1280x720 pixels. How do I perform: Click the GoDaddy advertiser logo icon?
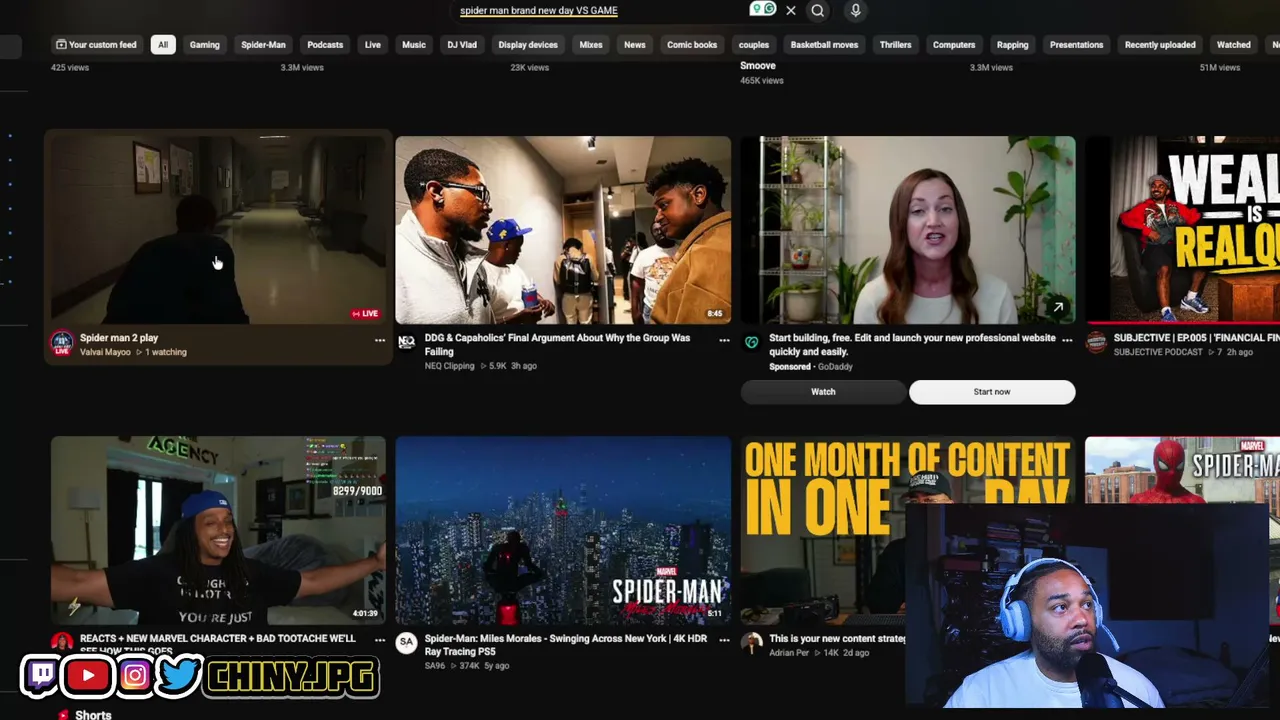click(x=751, y=342)
